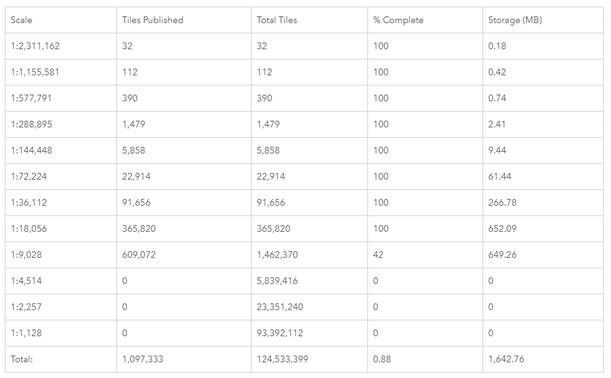Select the 1:4,514 scale cell
Image resolution: width=611 pixels, height=378 pixels.
point(61,281)
